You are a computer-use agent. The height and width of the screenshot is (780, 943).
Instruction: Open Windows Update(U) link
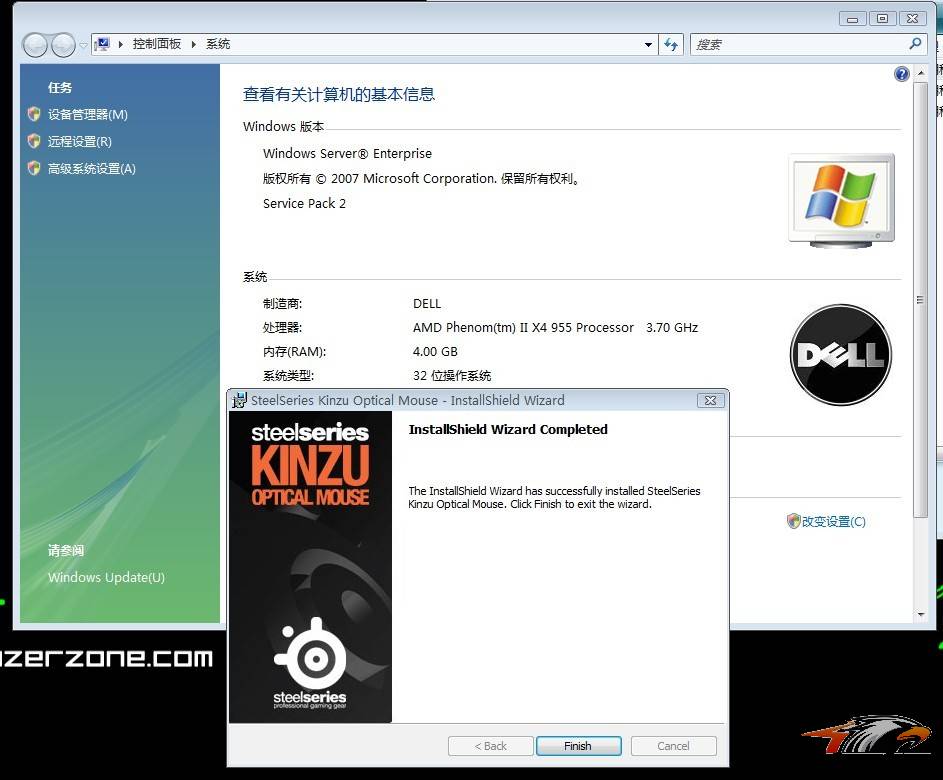pos(106,577)
